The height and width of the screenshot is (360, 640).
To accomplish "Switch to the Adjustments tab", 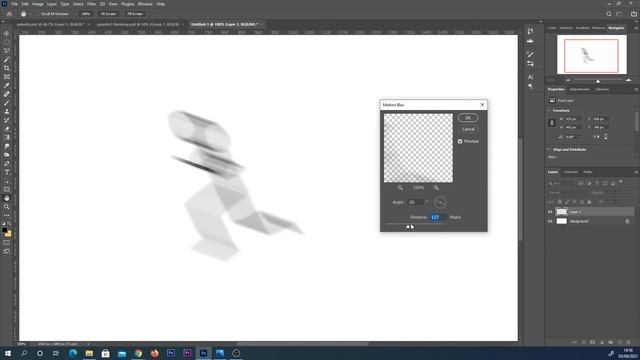I will tap(580, 89).
